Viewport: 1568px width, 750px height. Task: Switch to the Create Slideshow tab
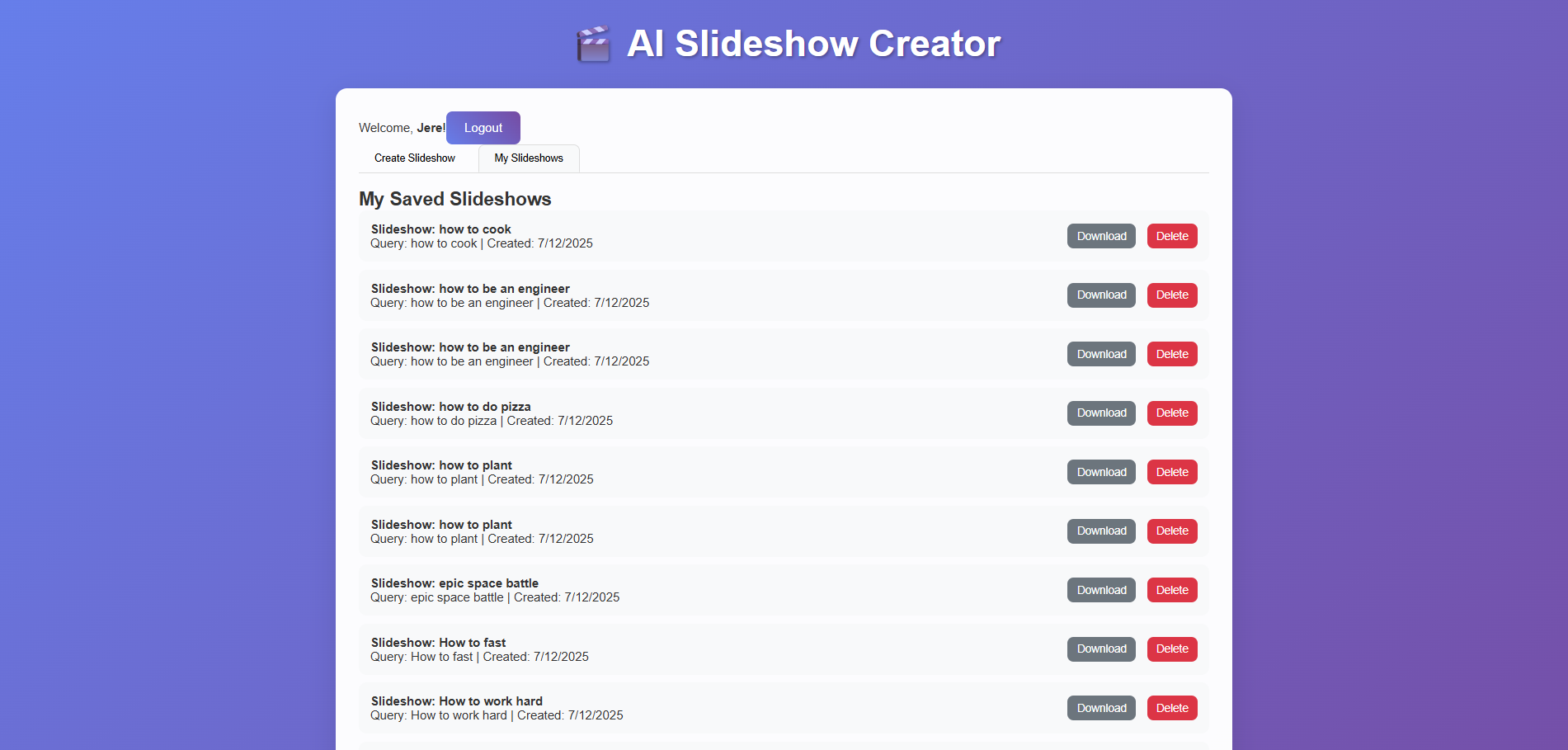415,158
